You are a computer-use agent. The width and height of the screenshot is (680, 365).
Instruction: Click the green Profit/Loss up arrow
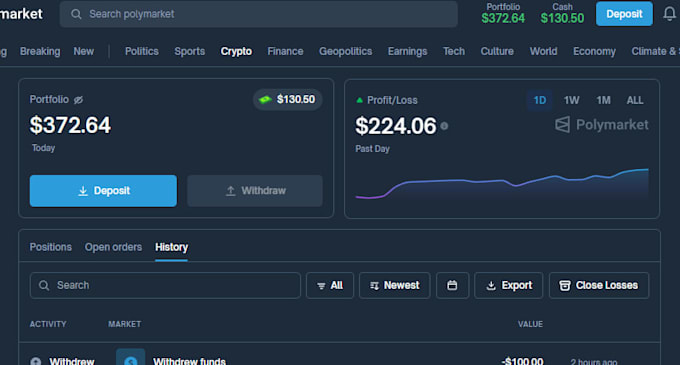(359, 100)
